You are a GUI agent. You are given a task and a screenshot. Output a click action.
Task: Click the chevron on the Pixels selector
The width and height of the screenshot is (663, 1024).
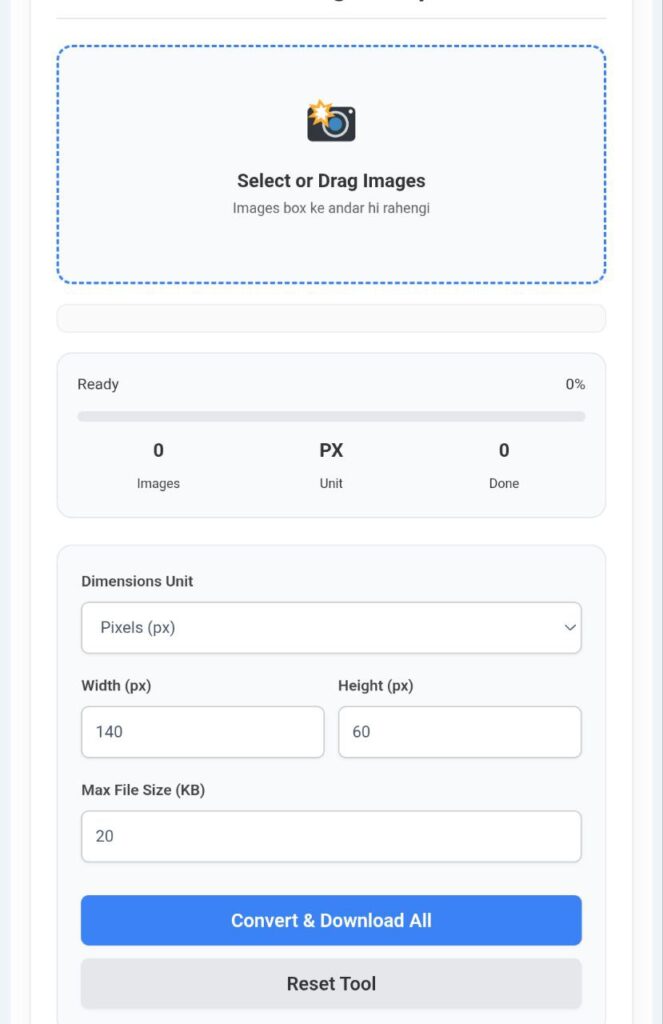(x=570, y=628)
